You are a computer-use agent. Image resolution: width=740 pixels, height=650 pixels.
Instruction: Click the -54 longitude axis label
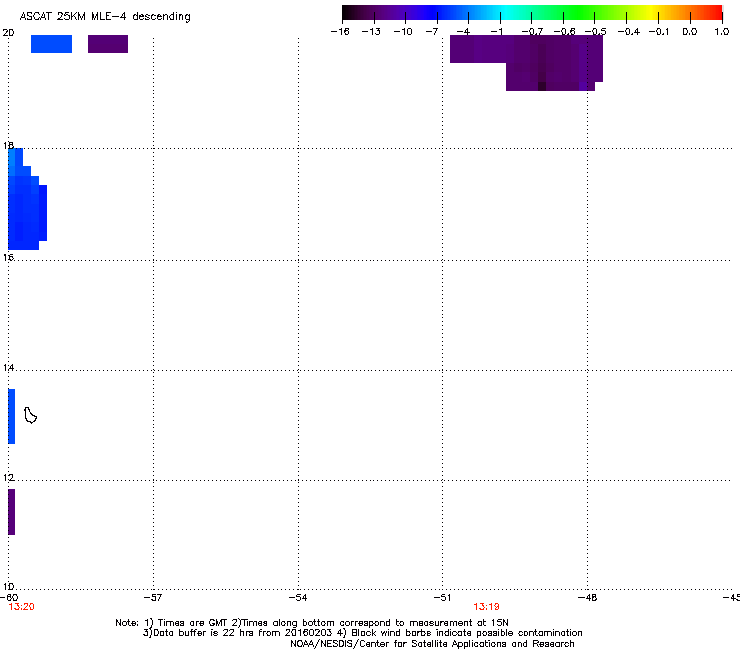click(298, 598)
